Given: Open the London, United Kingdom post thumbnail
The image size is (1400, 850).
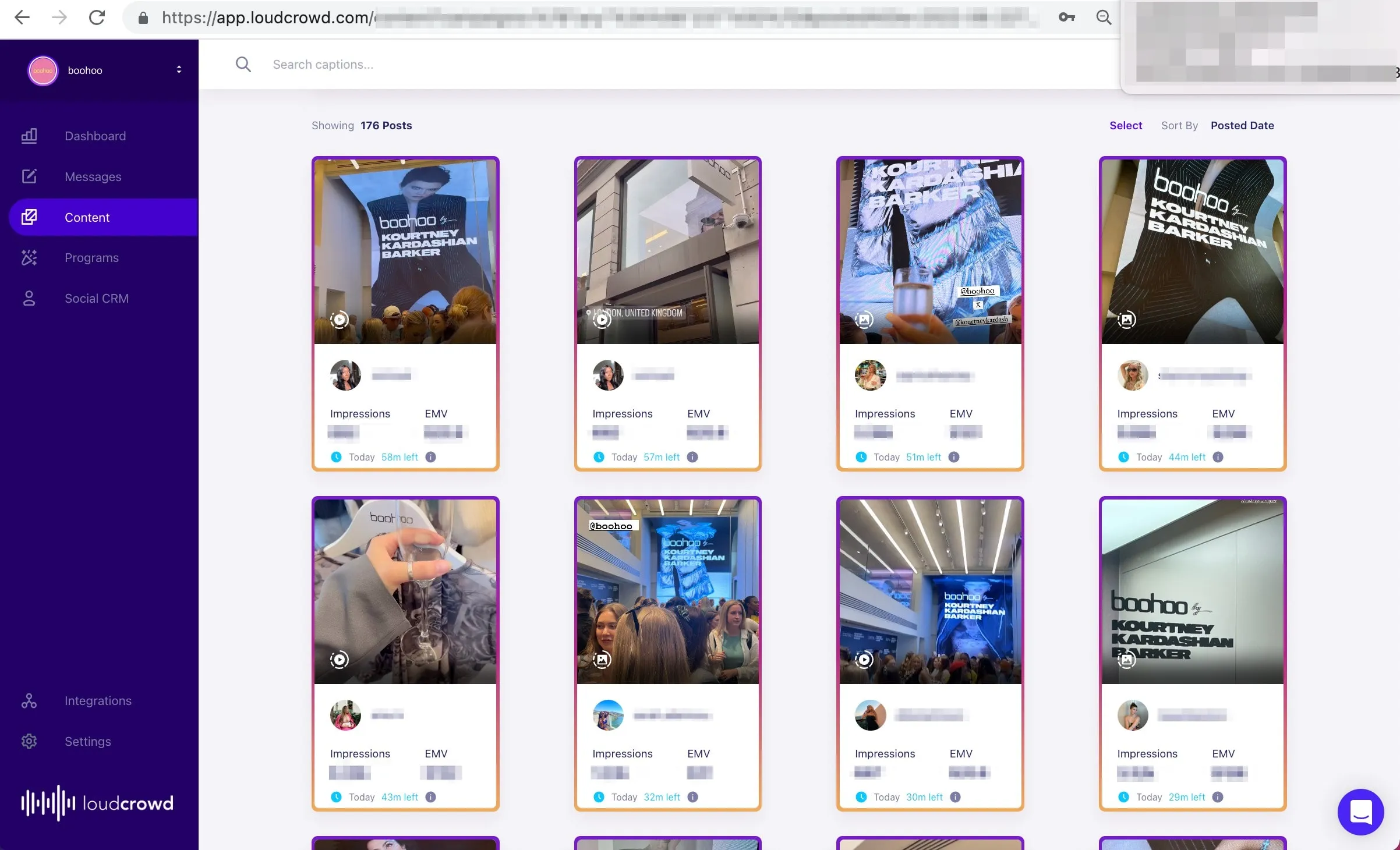Looking at the screenshot, I should (667, 252).
